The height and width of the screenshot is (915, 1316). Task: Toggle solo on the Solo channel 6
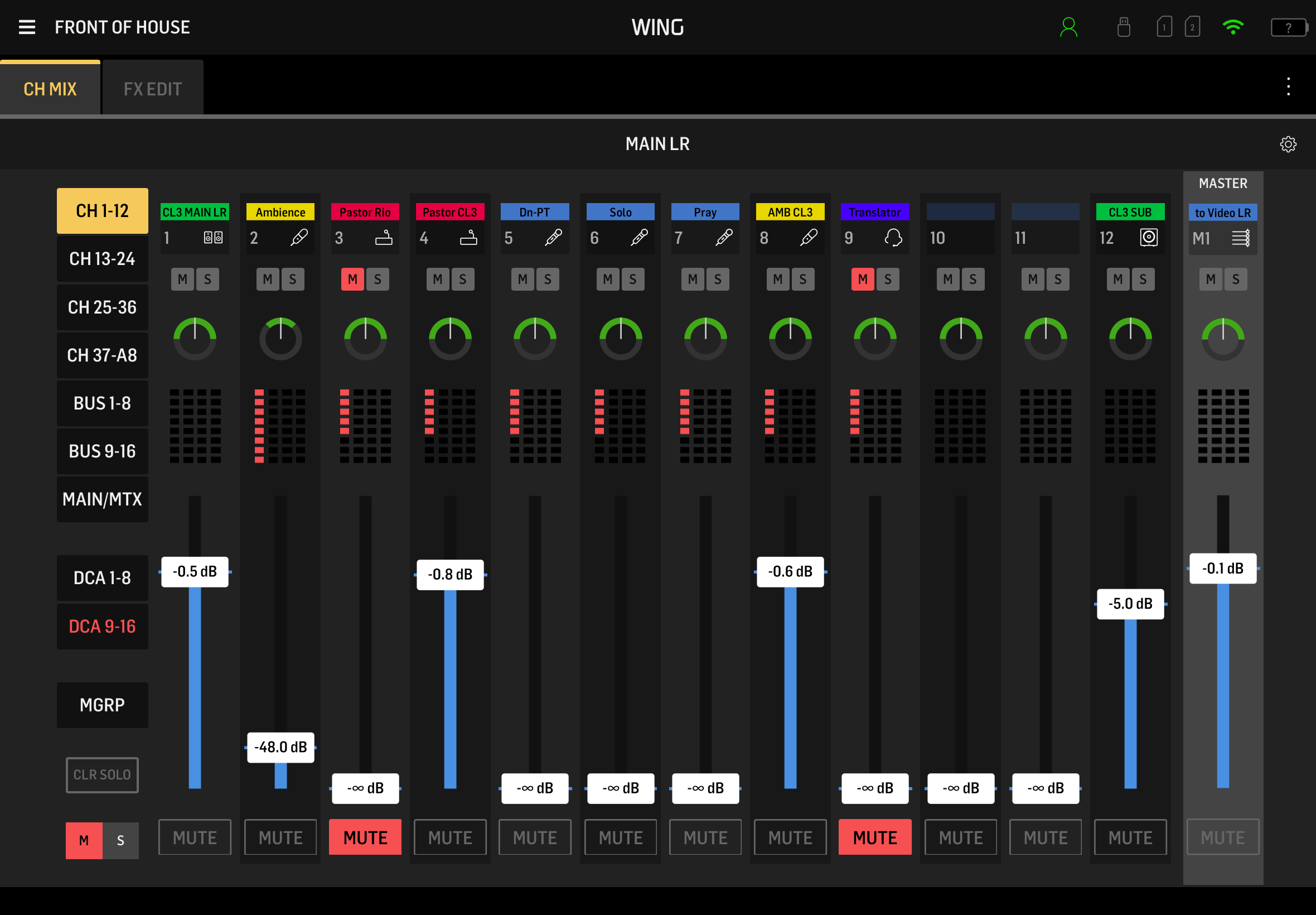point(632,279)
